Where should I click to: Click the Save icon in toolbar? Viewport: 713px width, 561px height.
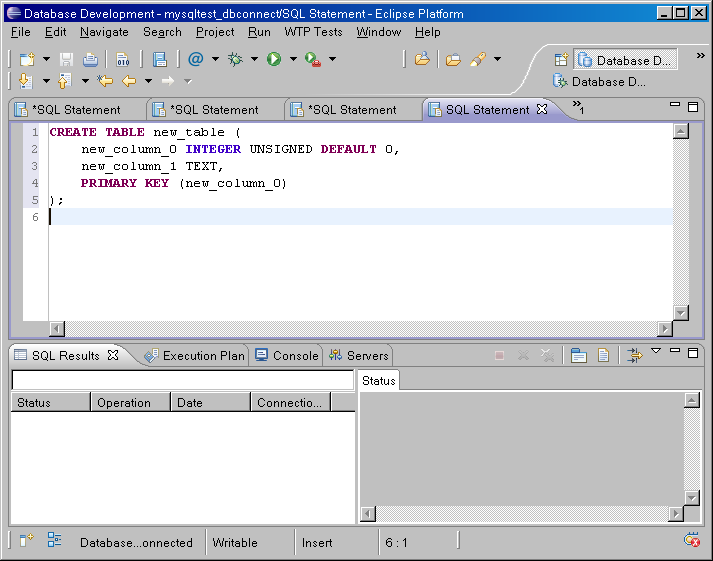click(x=66, y=59)
